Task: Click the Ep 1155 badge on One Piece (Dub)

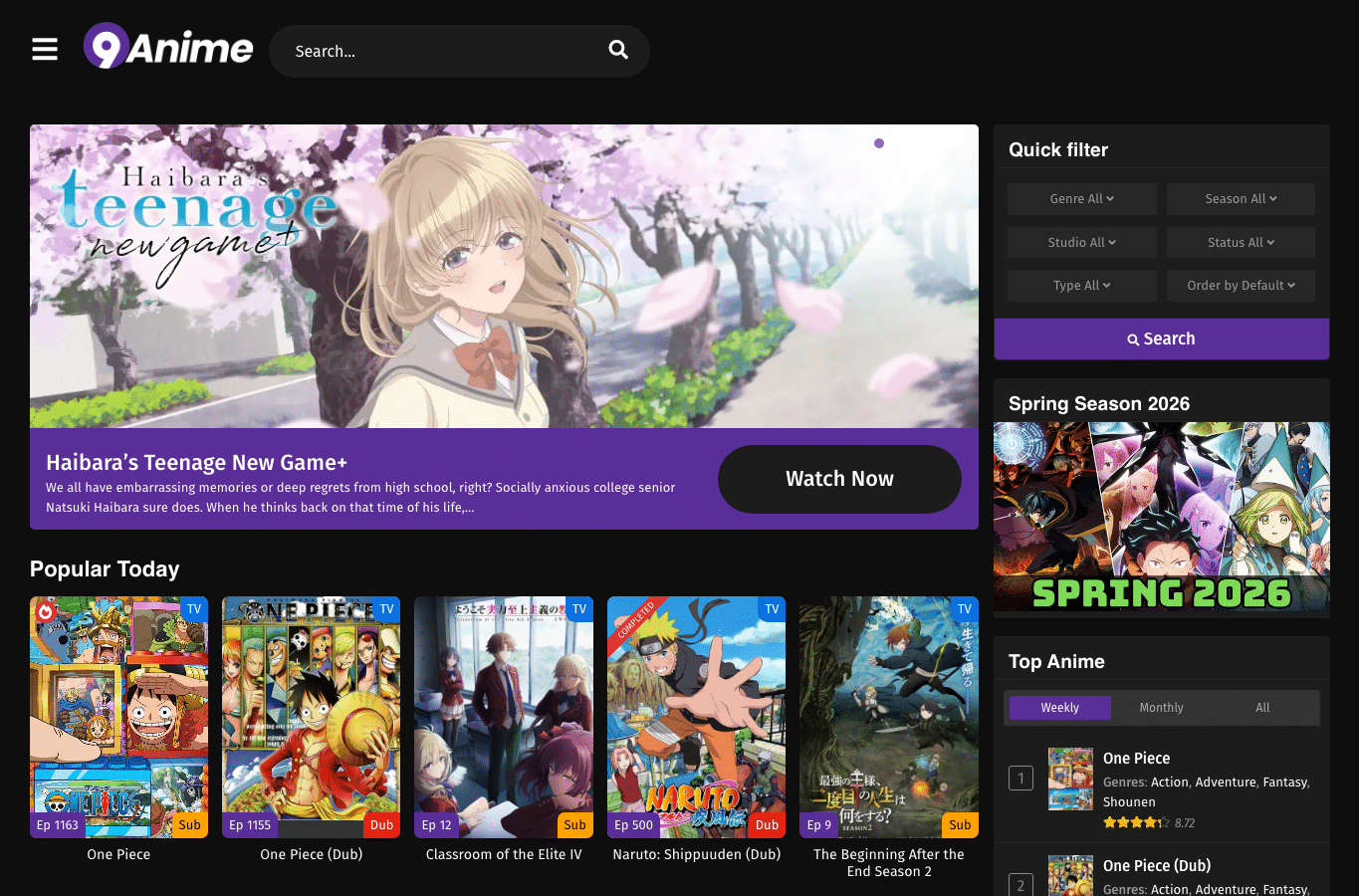Action: pyautogui.click(x=250, y=824)
